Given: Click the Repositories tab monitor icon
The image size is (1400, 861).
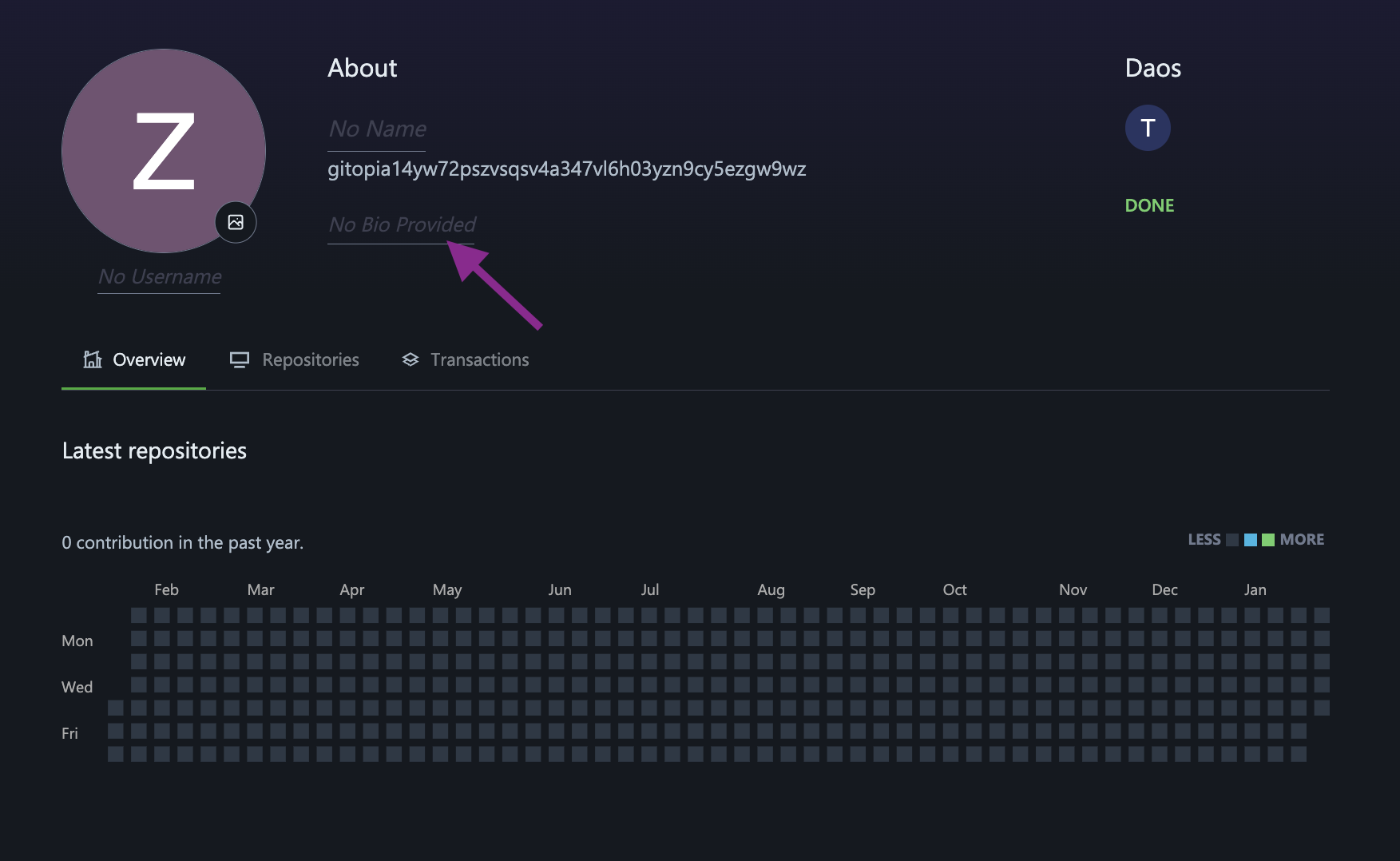Looking at the screenshot, I should tap(240, 359).
